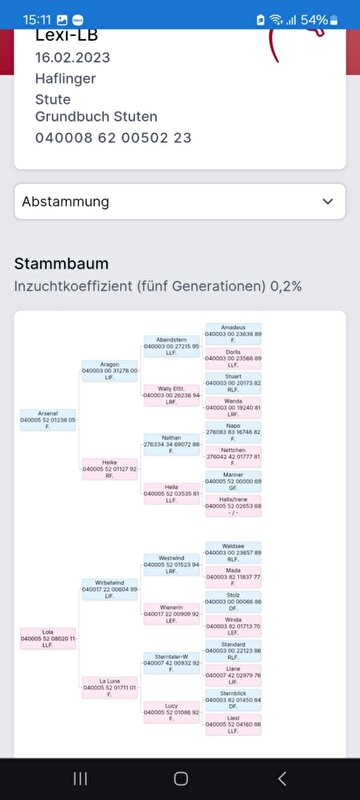Open the Amadeus great-grandsire node
Screen dimensions: 360x800
233,334
